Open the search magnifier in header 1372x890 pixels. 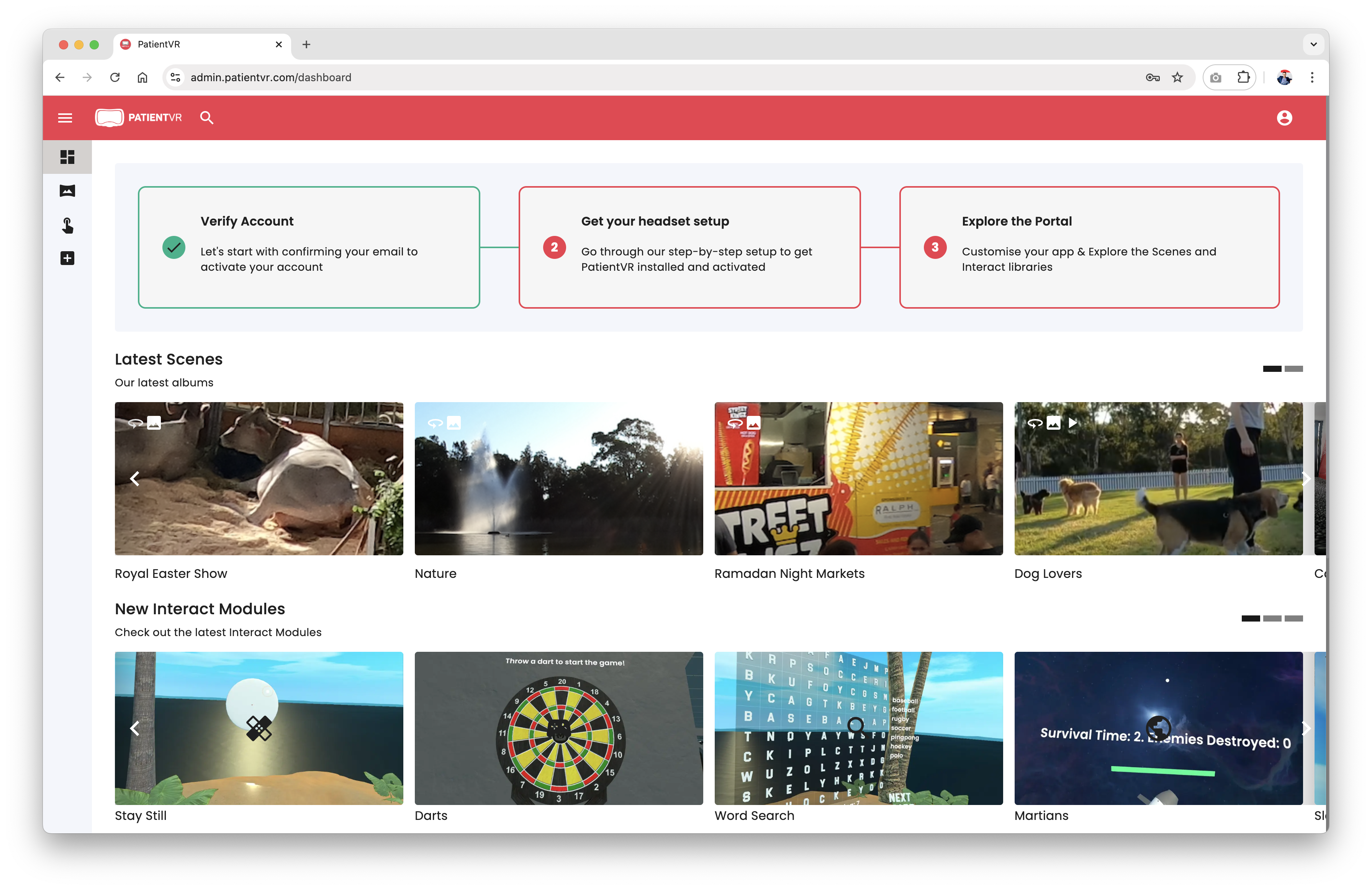(206, 118)
